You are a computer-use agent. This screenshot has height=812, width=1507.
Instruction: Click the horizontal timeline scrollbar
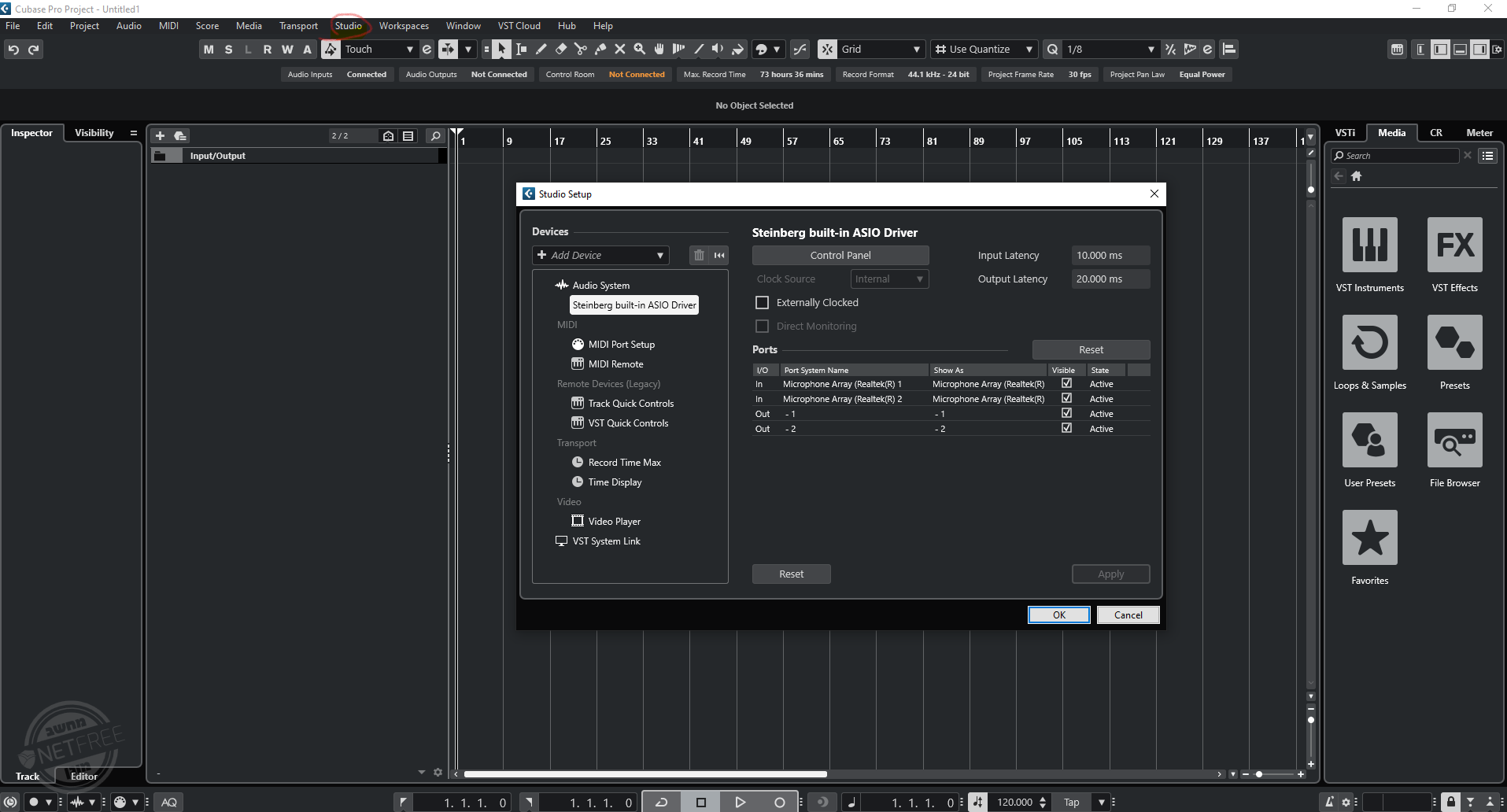point(645,774)
